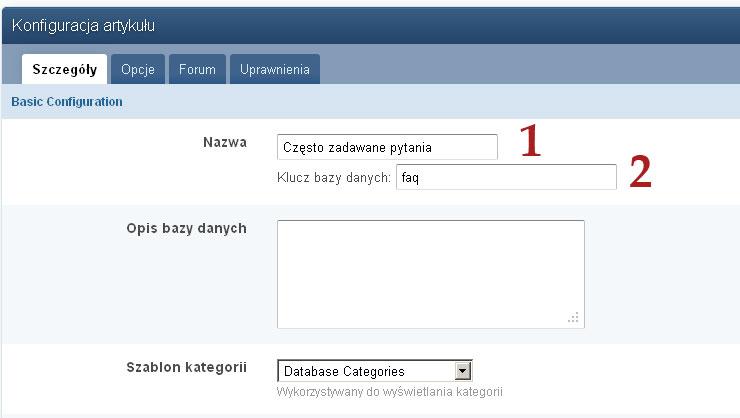The image size is (740, 418).
Task: Go to the Forum tab
Action: [197, 70]
